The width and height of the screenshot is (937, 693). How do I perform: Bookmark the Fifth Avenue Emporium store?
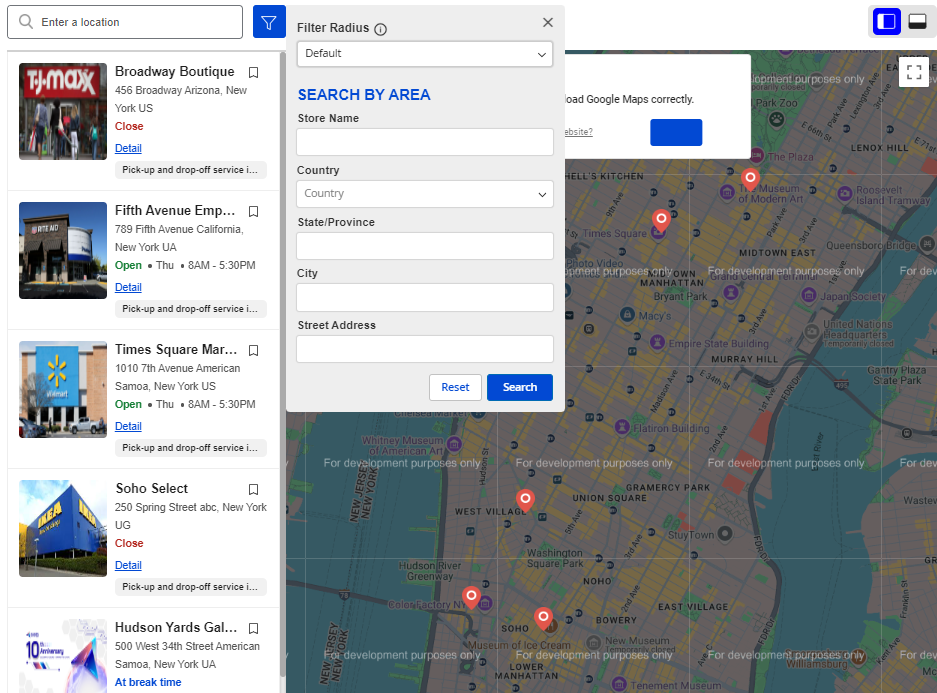[253, 211]
